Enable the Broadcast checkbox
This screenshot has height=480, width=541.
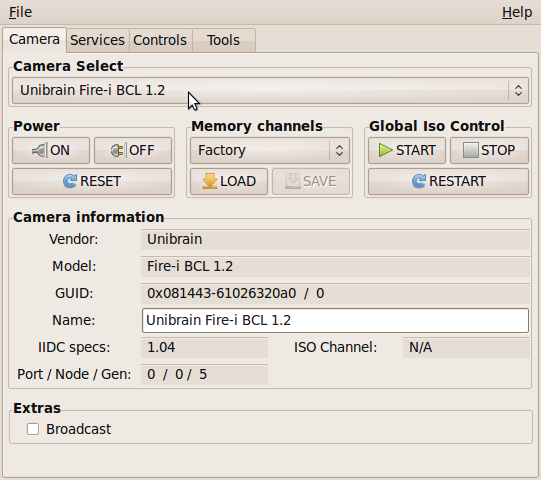(x=33, y=429)
